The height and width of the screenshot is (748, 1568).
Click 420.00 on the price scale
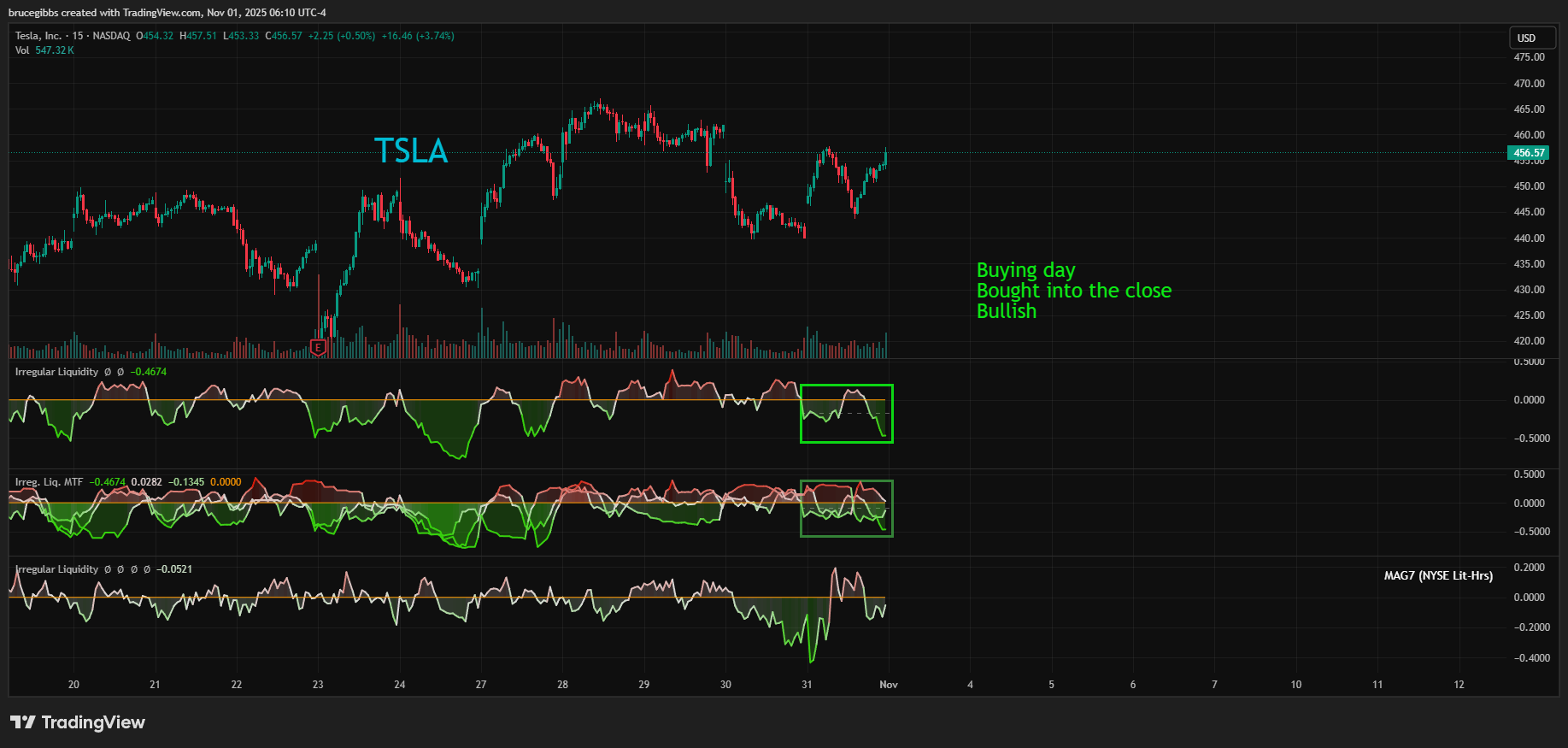coord(1529,341)
